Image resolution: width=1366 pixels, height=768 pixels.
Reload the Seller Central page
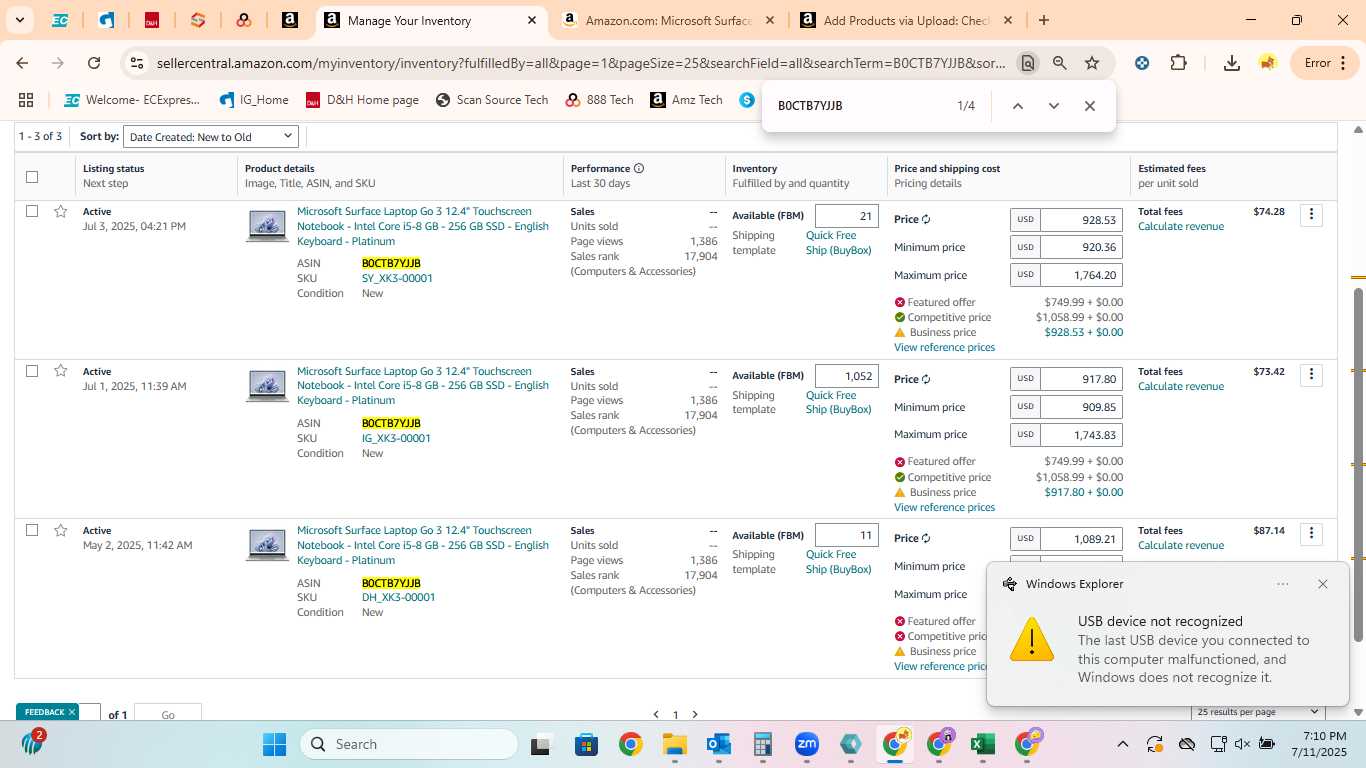[94, 63]
